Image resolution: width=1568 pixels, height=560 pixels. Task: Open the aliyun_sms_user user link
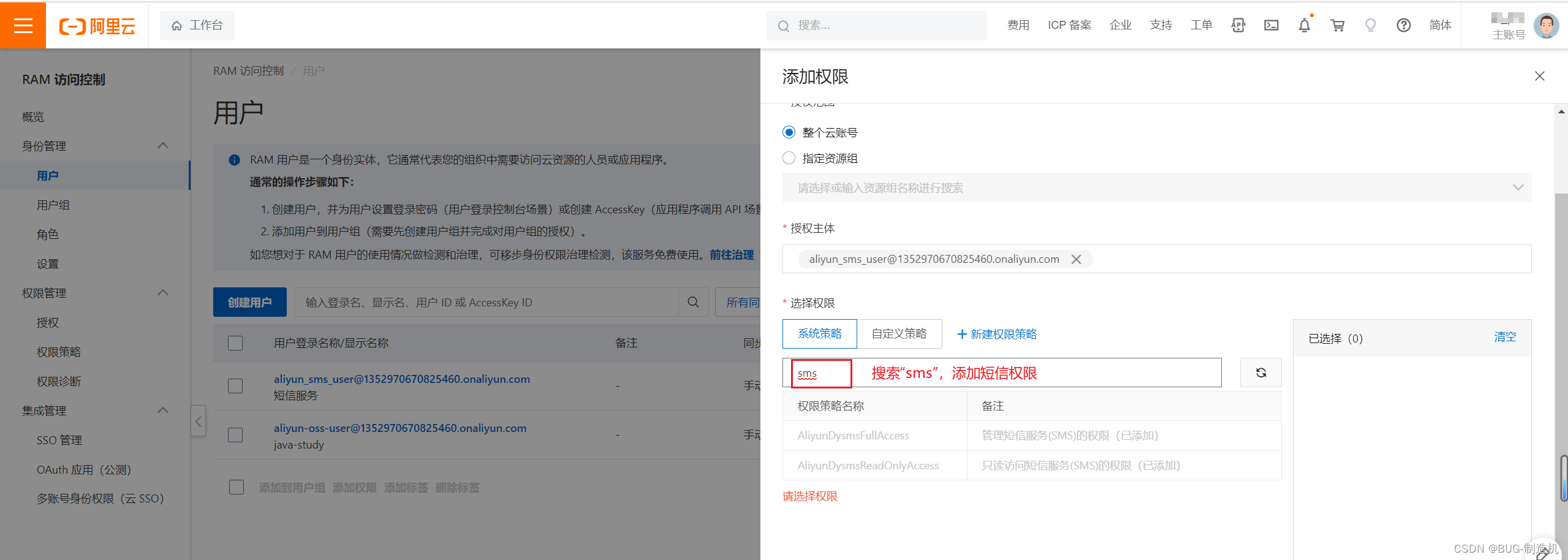(402, 379)
